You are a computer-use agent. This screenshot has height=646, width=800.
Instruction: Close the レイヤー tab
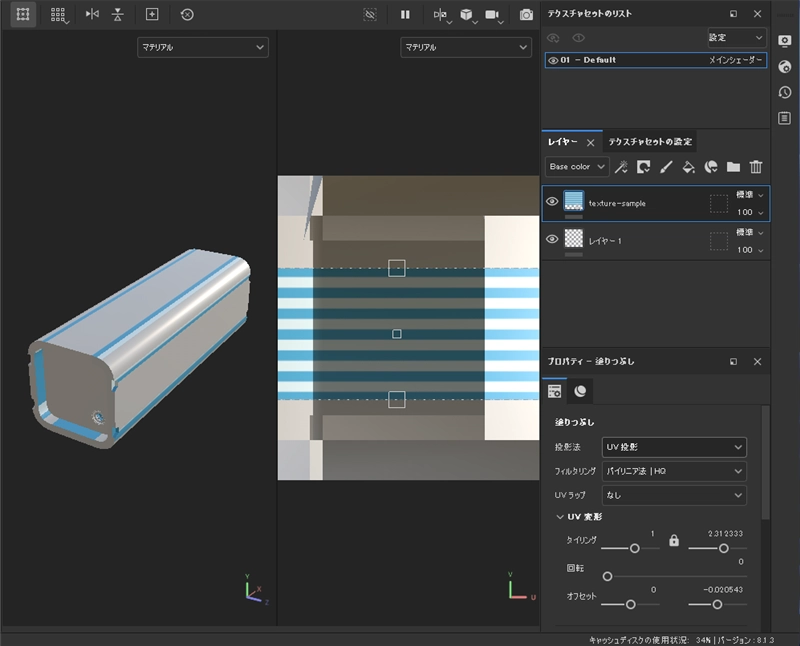click(590, 142)
